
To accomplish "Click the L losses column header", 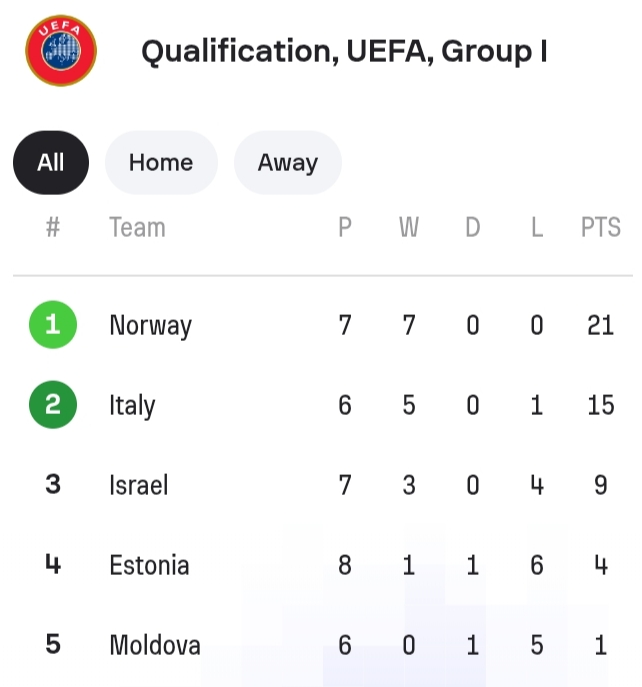I will (x=537, y=228).
